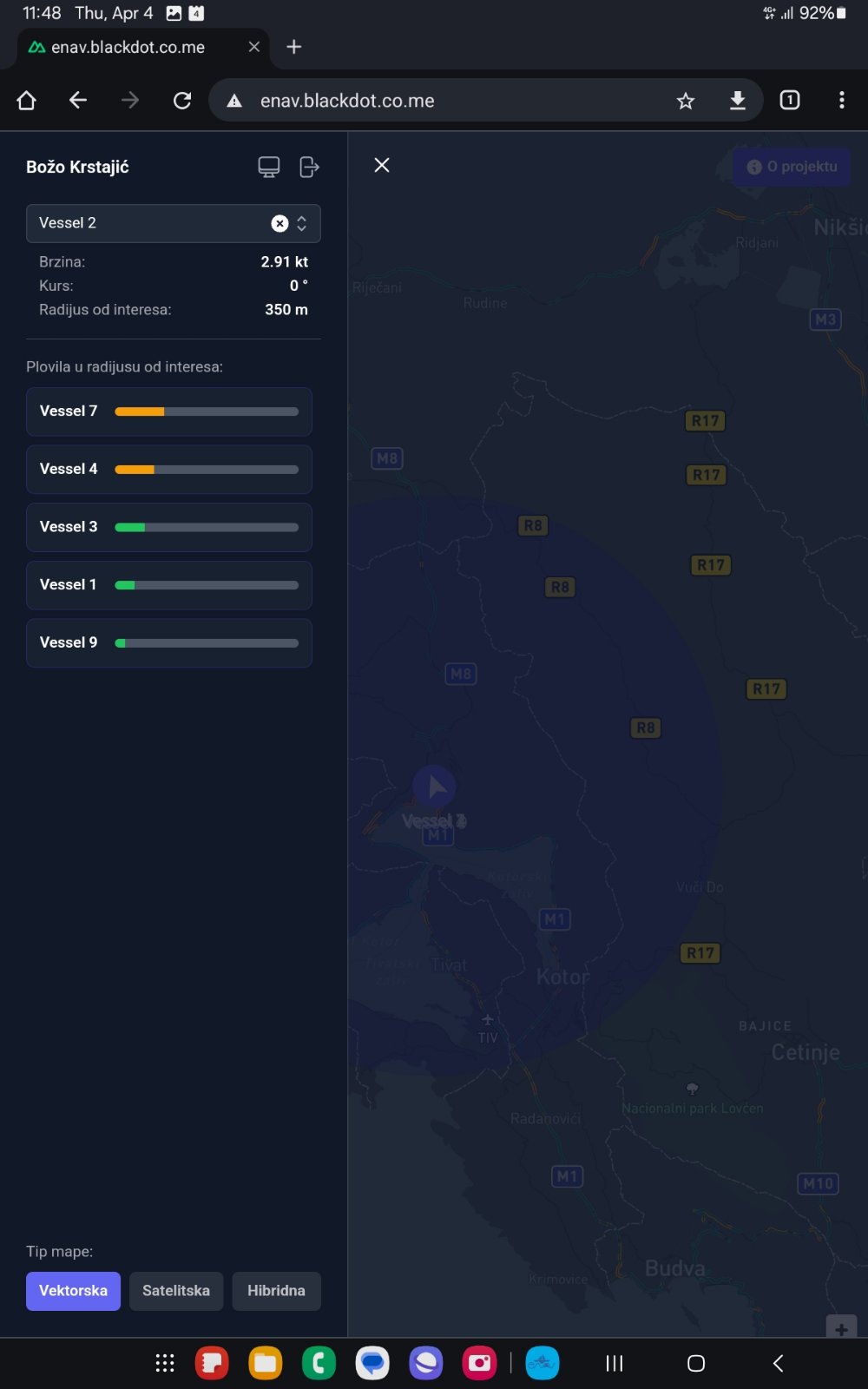The height and width of the screenshot is (1389, 868).
Task: Clear the Vessel 2 selection
Action: coord(279,223)
